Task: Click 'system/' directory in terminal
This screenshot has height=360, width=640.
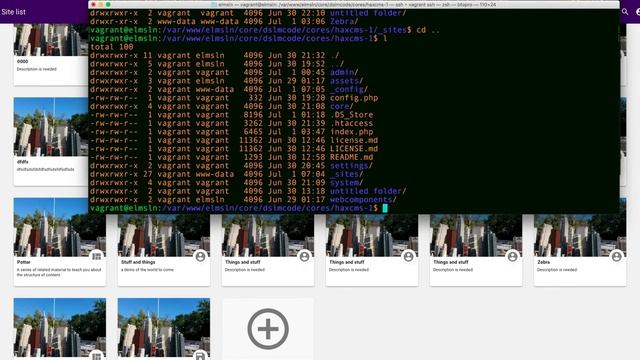Action: tap(347, 183)
